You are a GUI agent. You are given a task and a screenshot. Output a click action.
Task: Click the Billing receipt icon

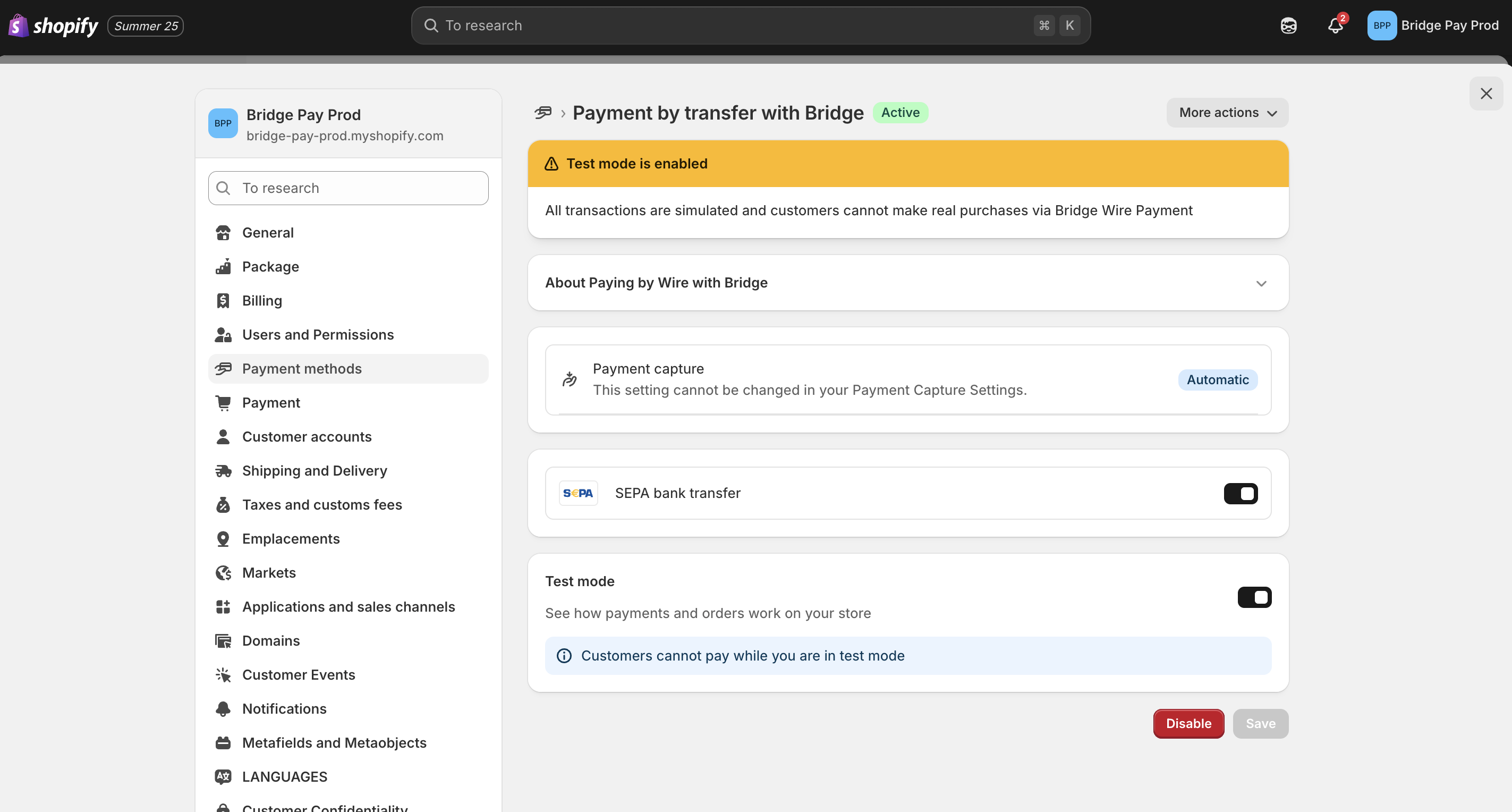coord(223,301)
